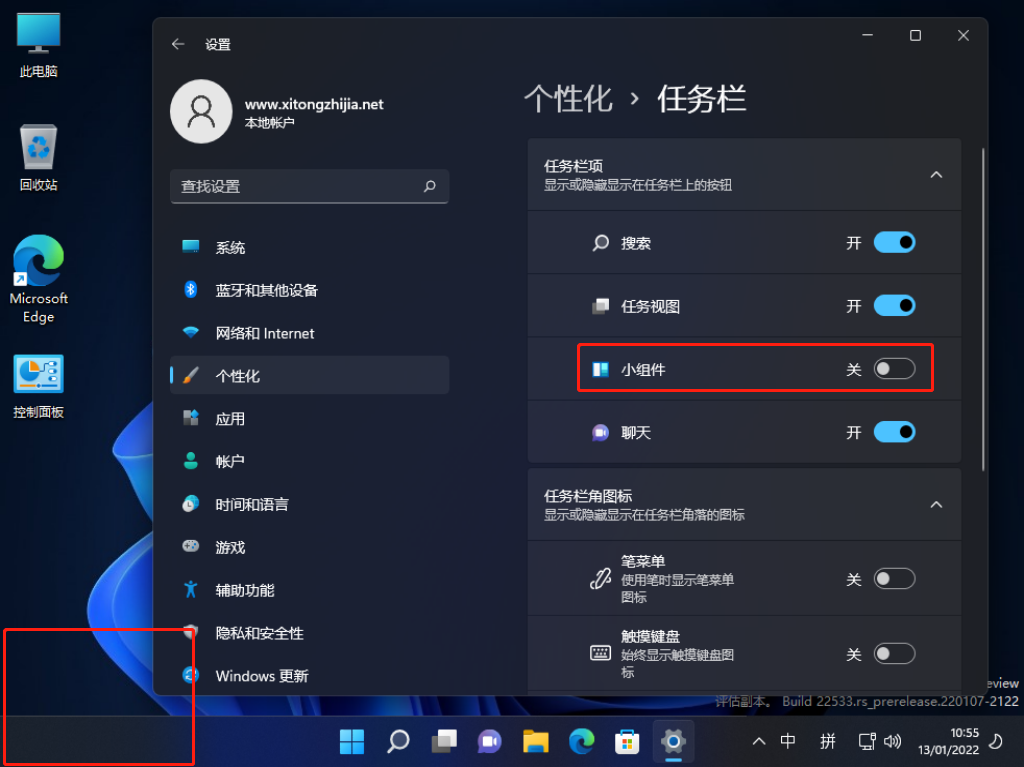
Task: Turn on the 小组件 toggle
Action: point(895,368)
